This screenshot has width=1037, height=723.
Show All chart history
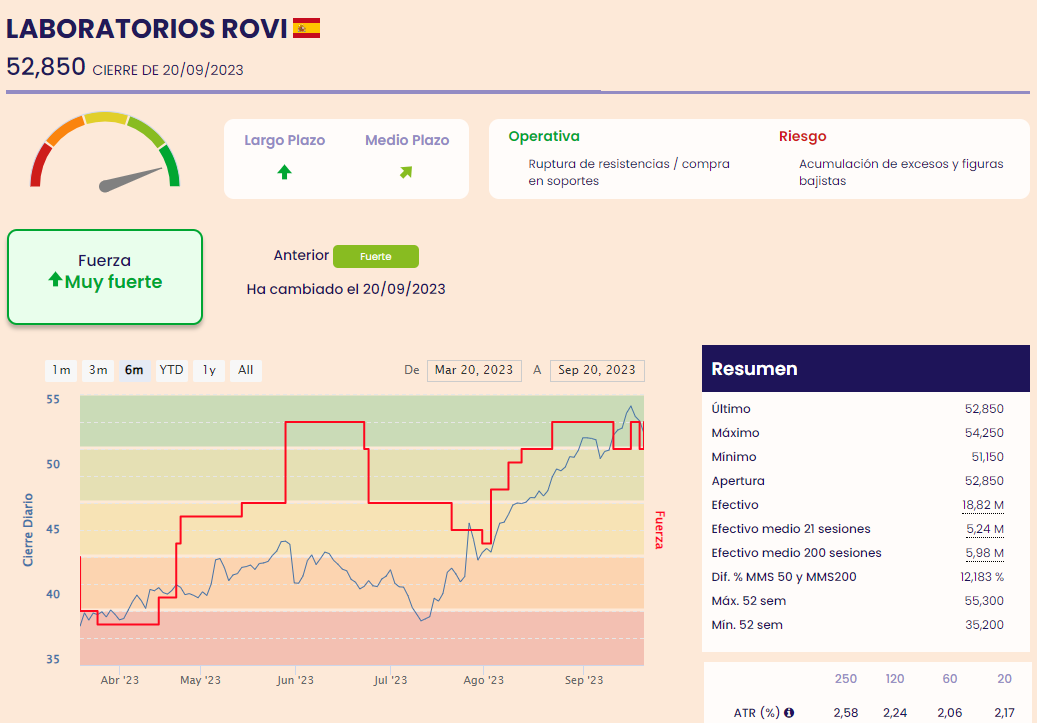(246, 370)
